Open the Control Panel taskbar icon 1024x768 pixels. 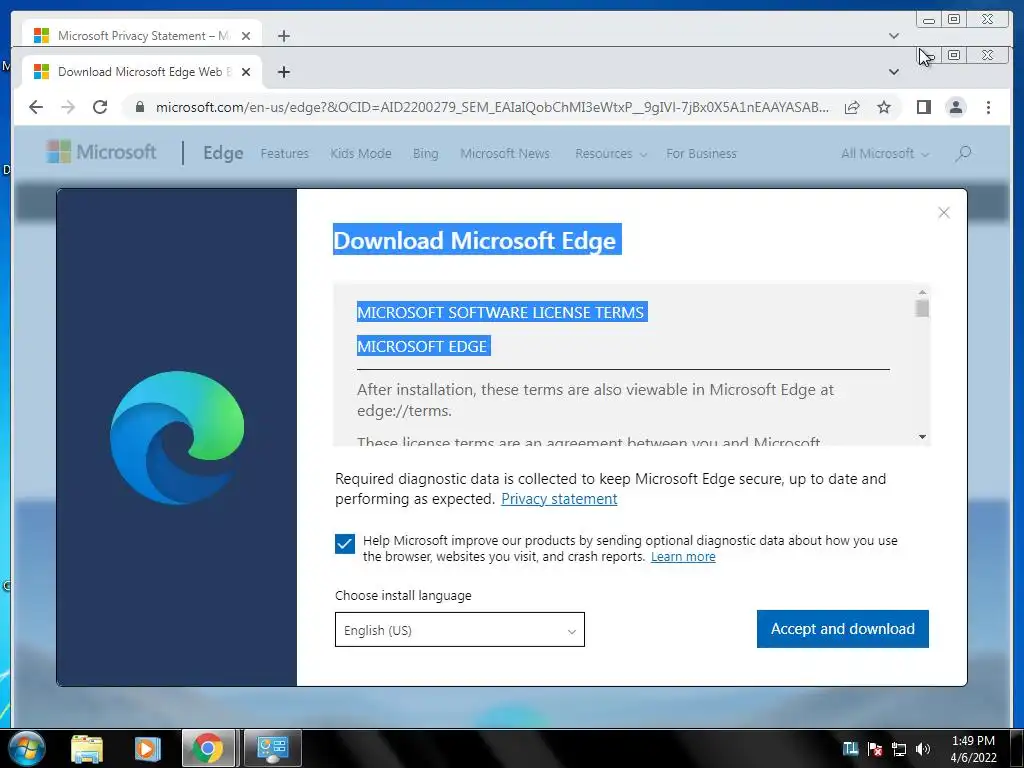pos(272,748)
